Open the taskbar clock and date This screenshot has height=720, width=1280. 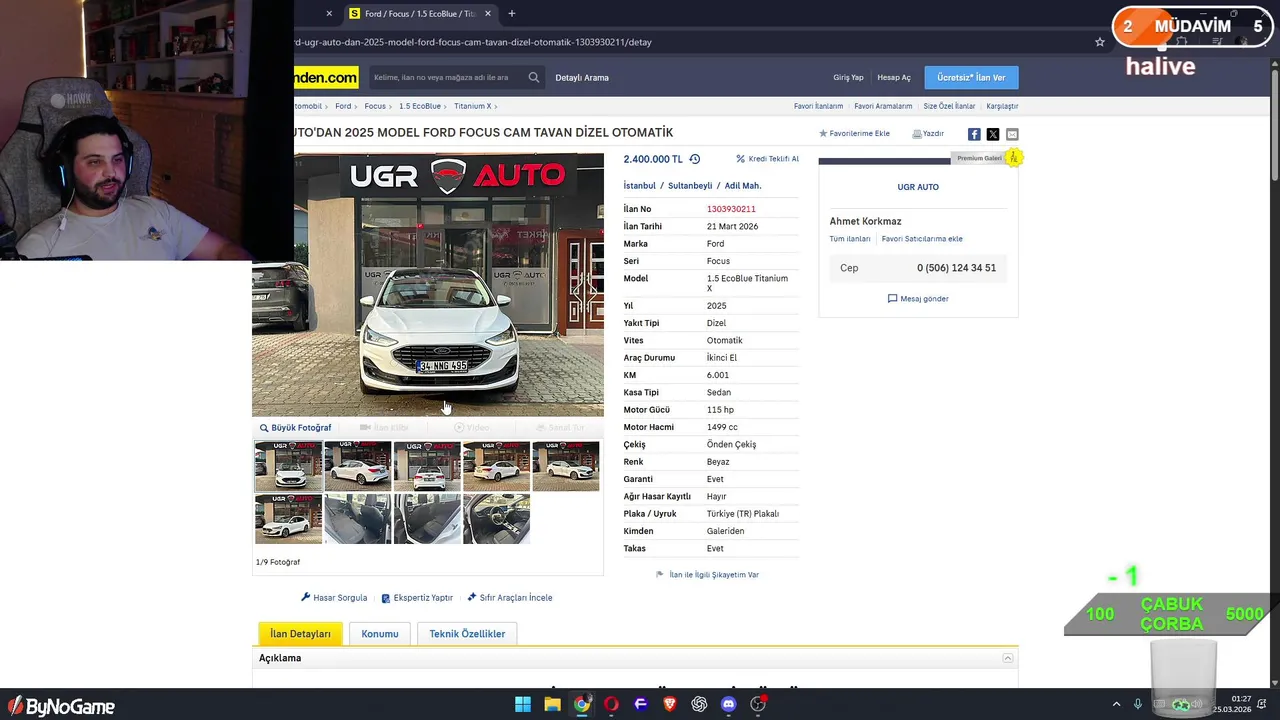coord(1232,704)
